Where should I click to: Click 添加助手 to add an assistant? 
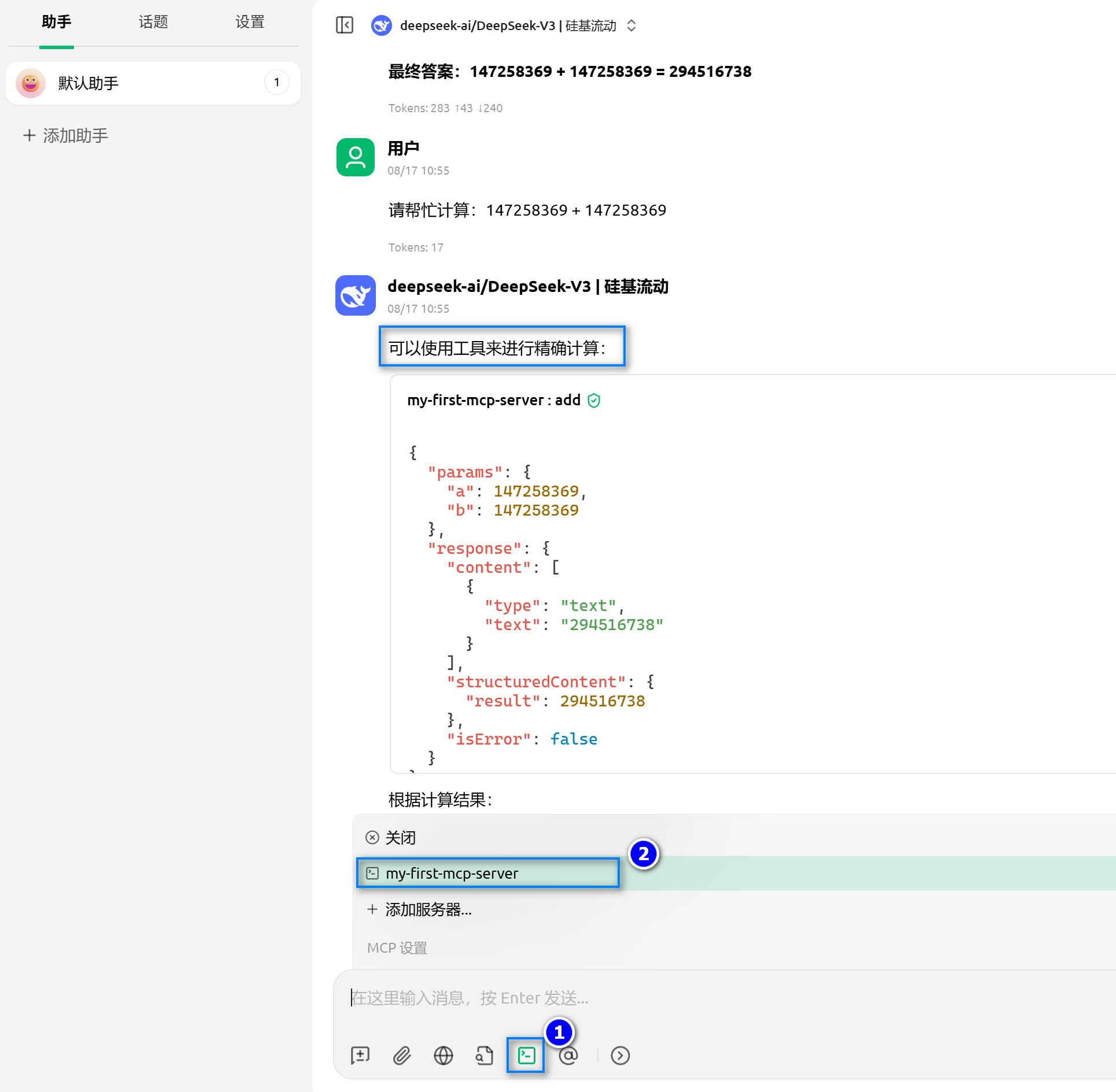coord(65,135)
